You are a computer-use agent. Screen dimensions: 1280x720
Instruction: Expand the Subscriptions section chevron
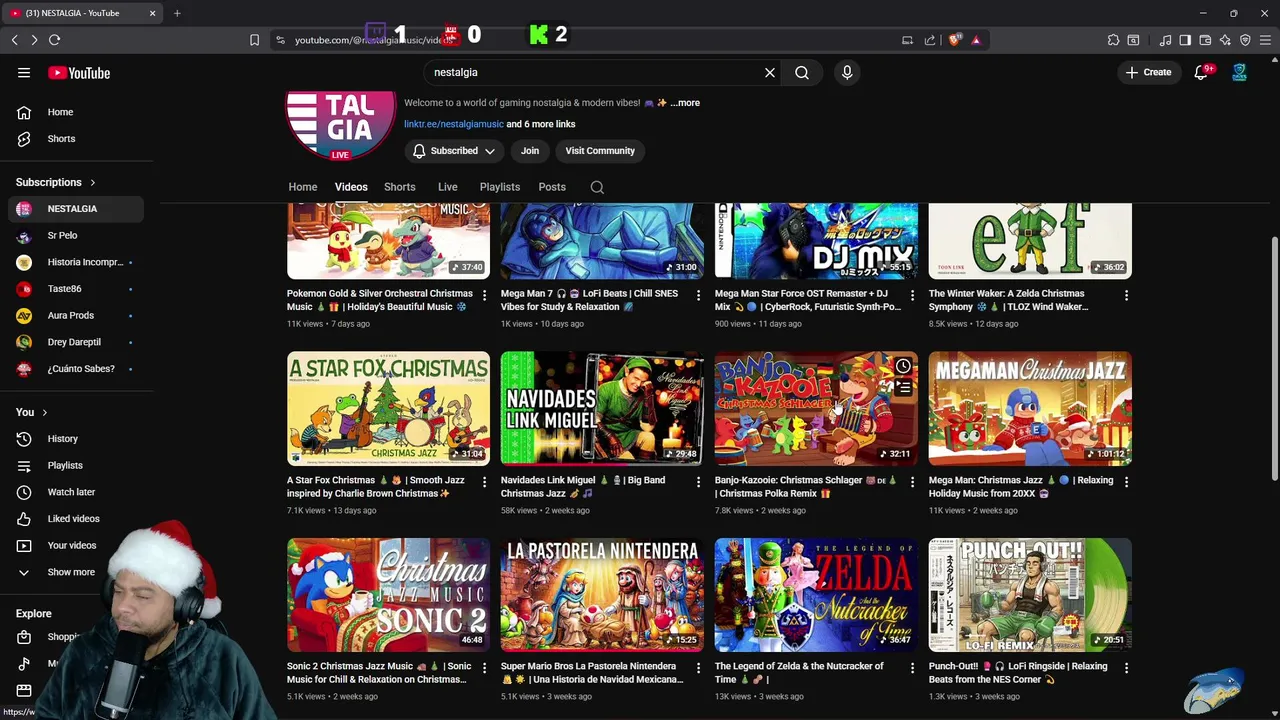pyautogui.click(x=93, y=183)
